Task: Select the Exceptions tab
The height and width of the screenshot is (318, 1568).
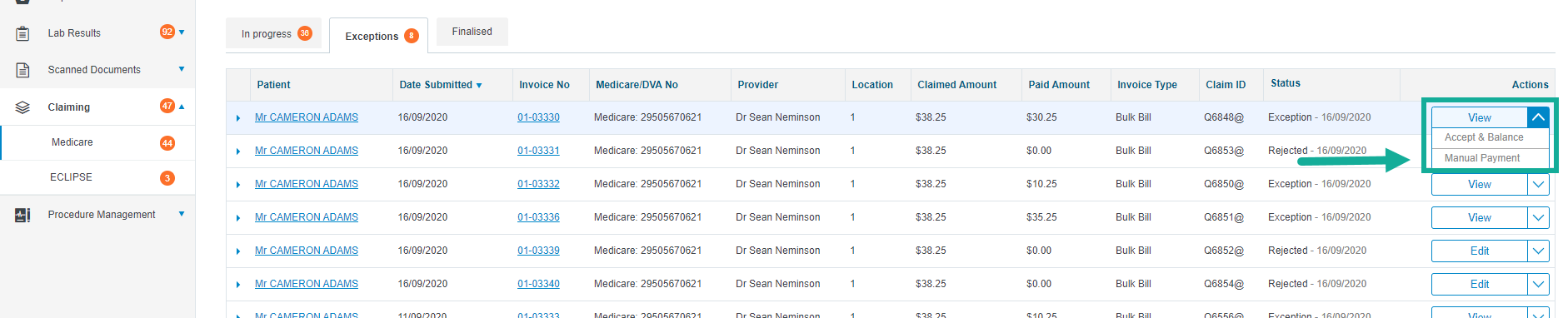Action: coord(378,36)
